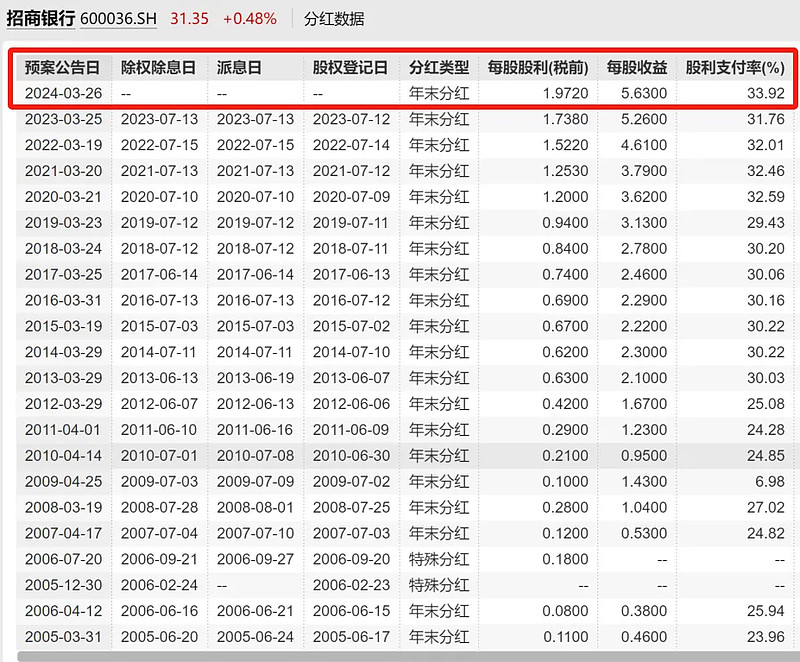The height and width of the screenshot is (662, 800).
Task: Click record date 2010-06-30
Action: coord(352,456)
